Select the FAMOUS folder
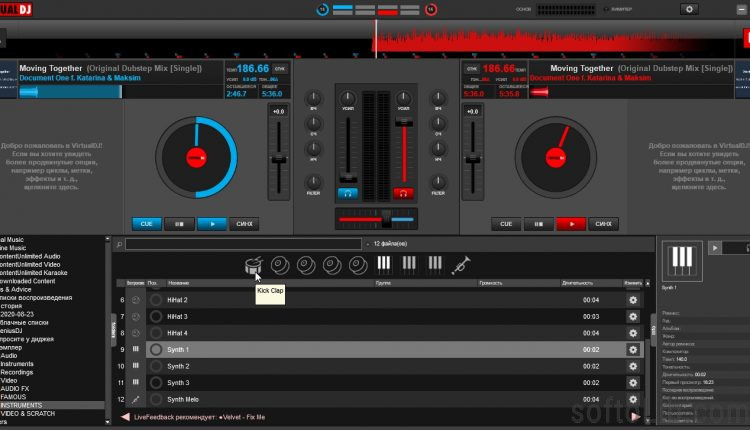Image resolution: width=750 pixels, height=430 pixels. point(13,397)
